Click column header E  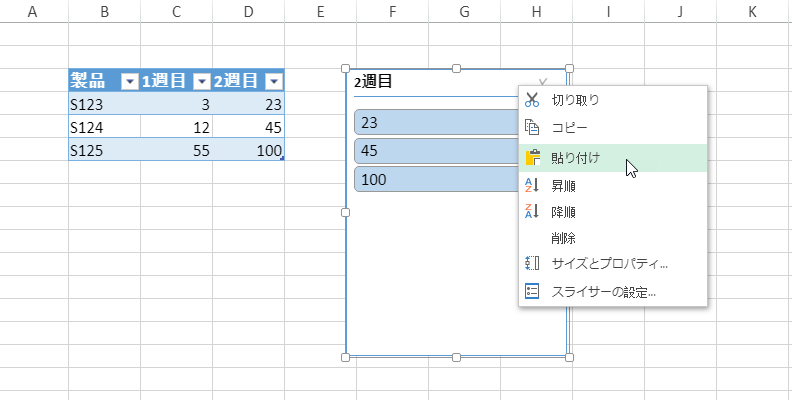point(320,12)
